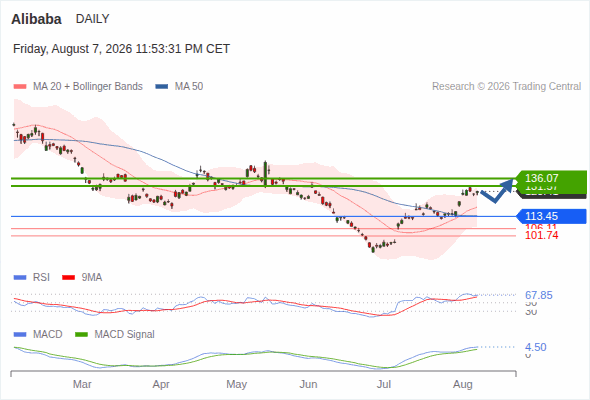Click the Research Trading Central copyright text

tap(506, 87)
